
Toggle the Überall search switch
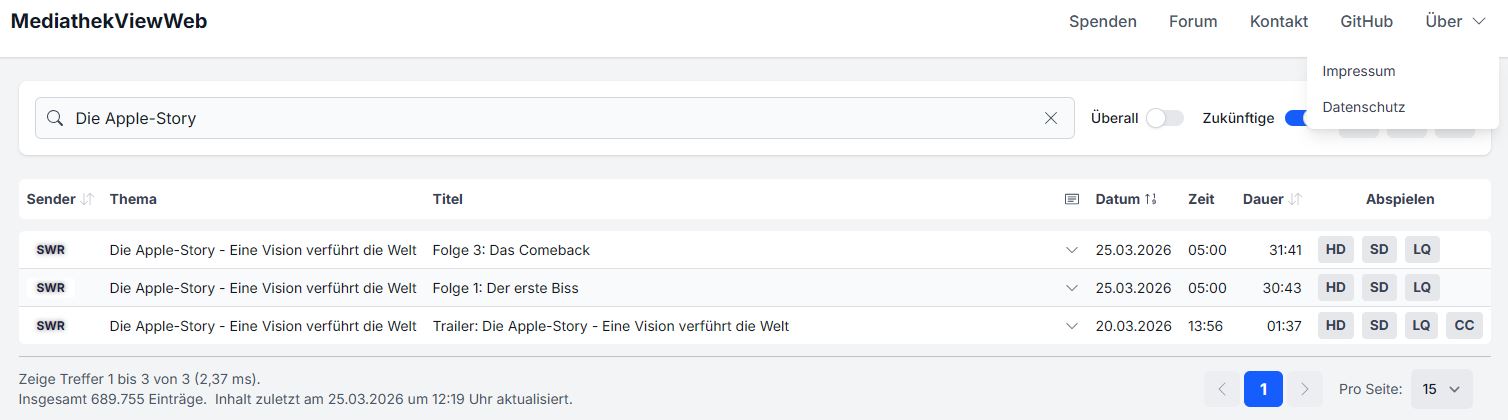[1164, 118]
